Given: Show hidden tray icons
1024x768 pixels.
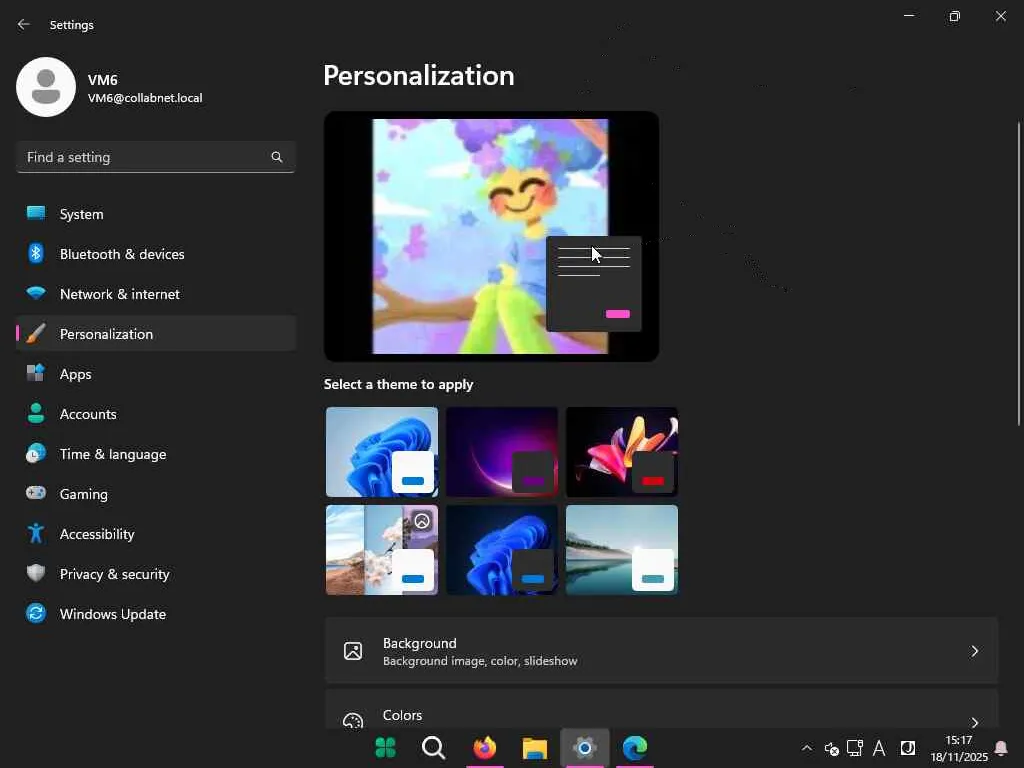Looking at the screenshot, I should (x=807, y=748).
